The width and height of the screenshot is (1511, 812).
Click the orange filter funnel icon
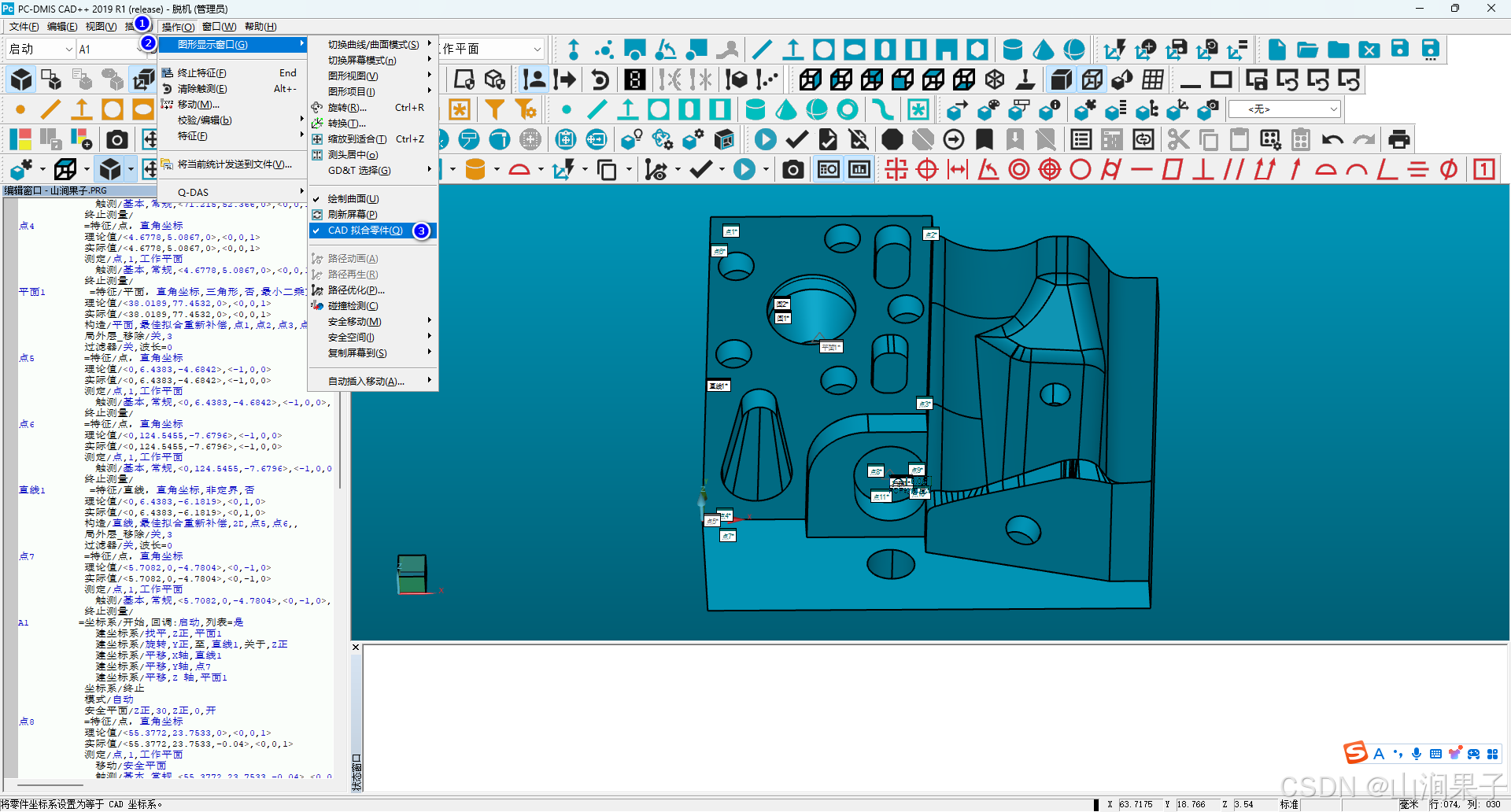coord(494,109)
